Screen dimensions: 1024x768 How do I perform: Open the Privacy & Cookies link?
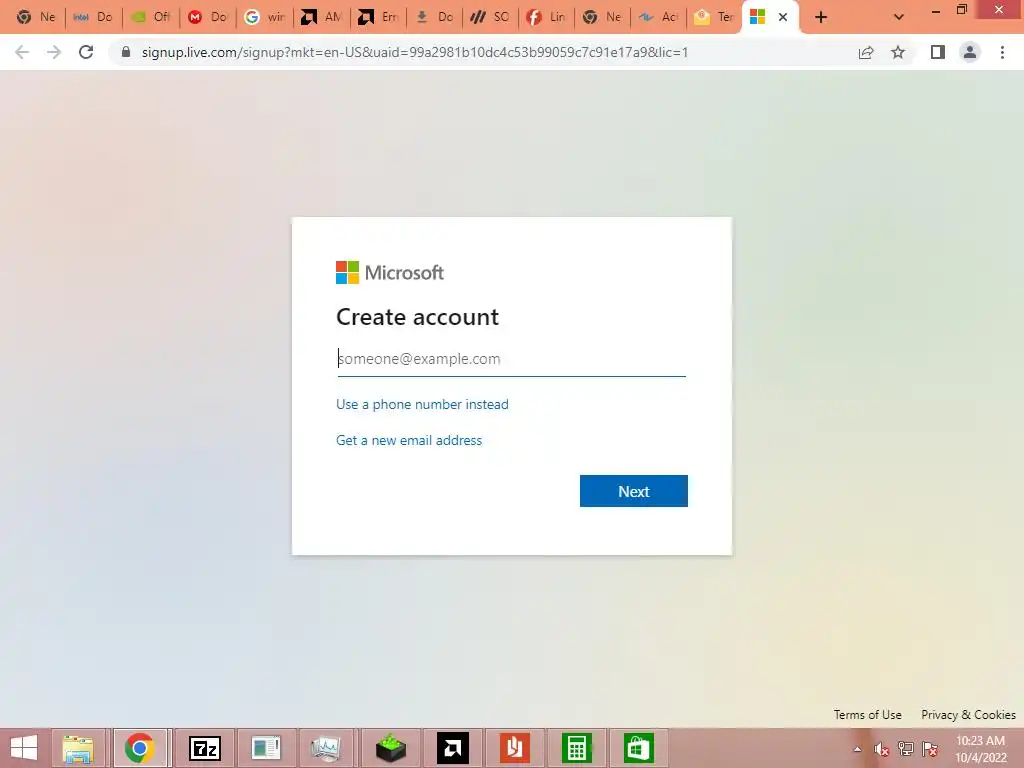click(x=968, y=714)
